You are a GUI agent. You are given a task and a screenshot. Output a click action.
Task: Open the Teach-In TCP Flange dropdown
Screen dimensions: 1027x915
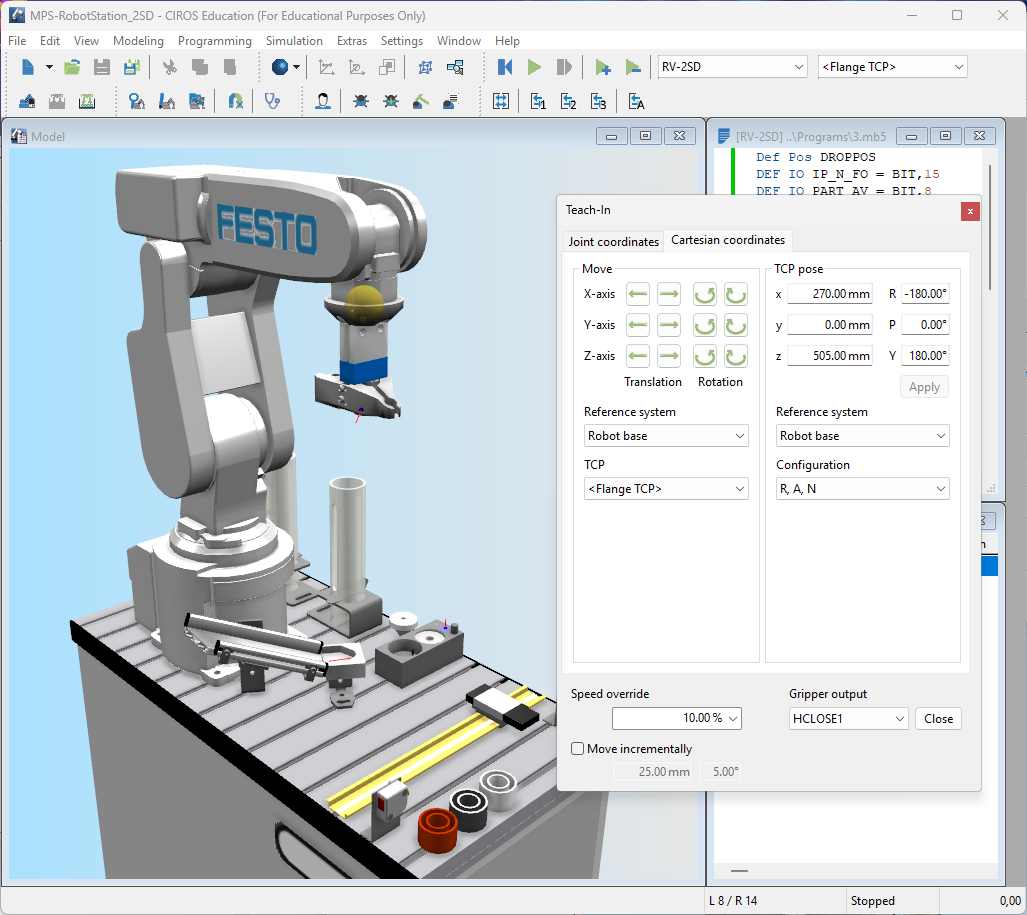tap(665, 489)
